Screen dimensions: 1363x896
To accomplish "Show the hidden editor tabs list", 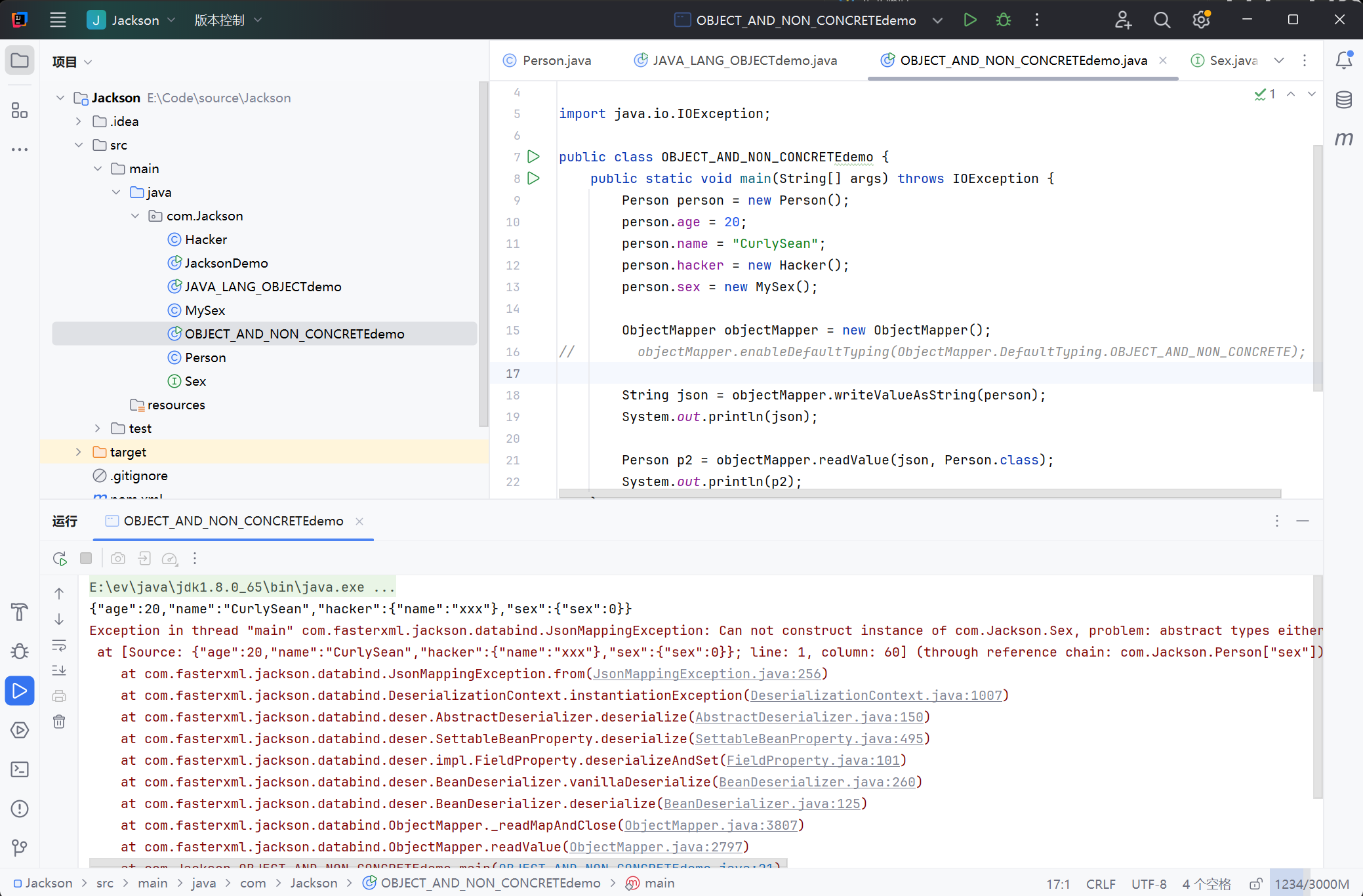I will pos(1279,60).
